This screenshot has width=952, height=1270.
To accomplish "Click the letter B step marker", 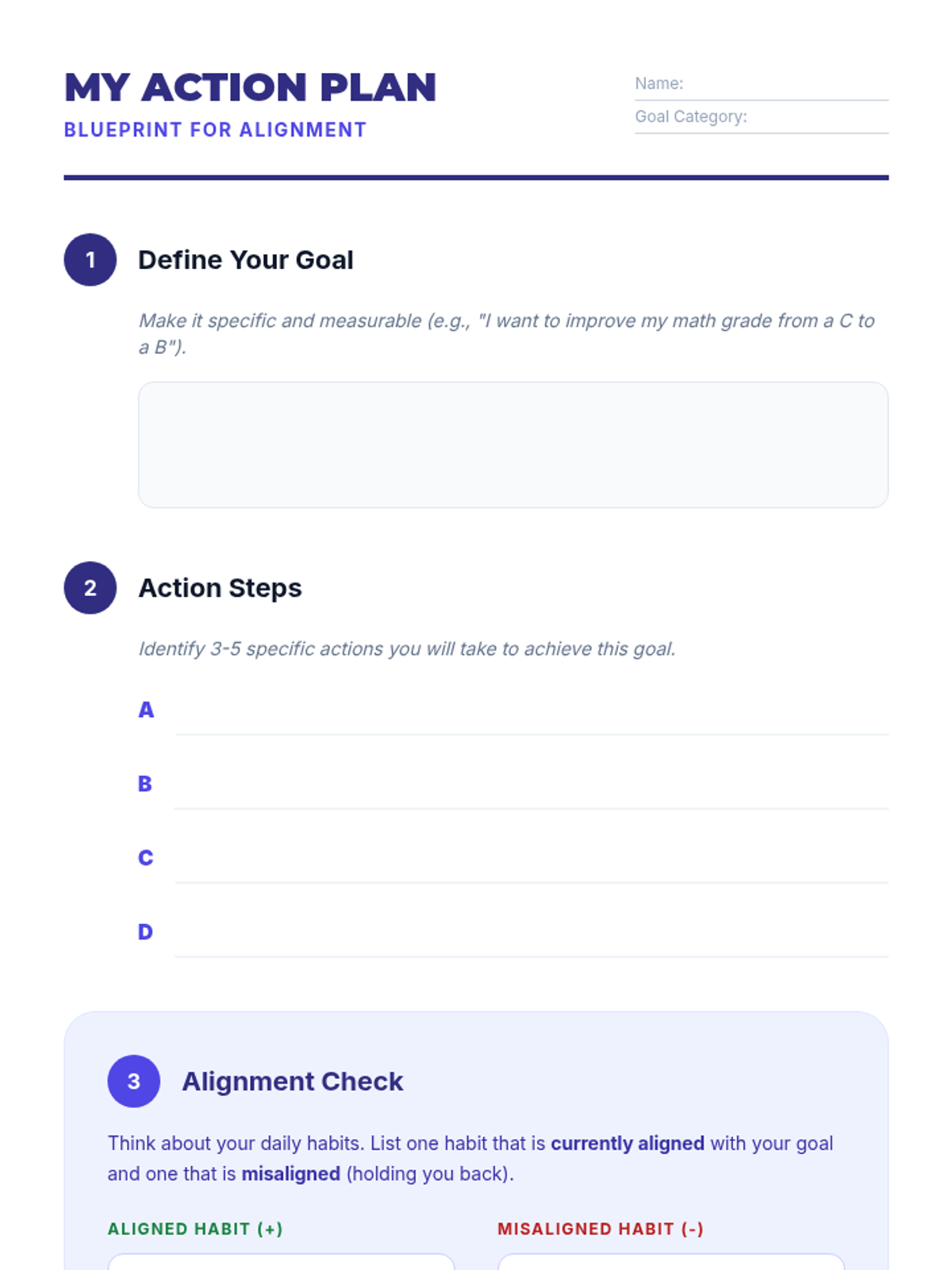I will tap(145, 783).
